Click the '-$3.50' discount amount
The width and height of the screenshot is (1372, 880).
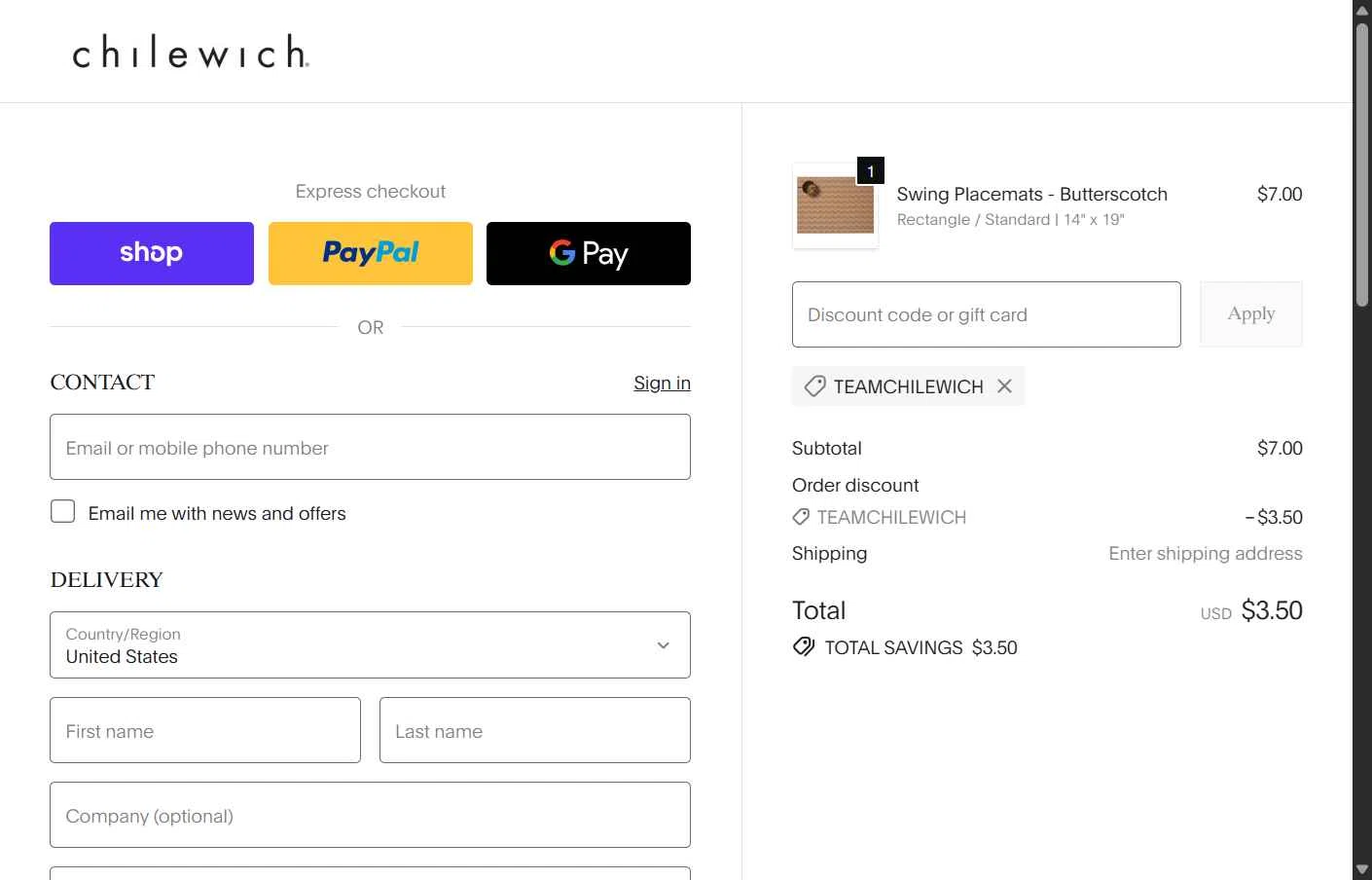1274,517
